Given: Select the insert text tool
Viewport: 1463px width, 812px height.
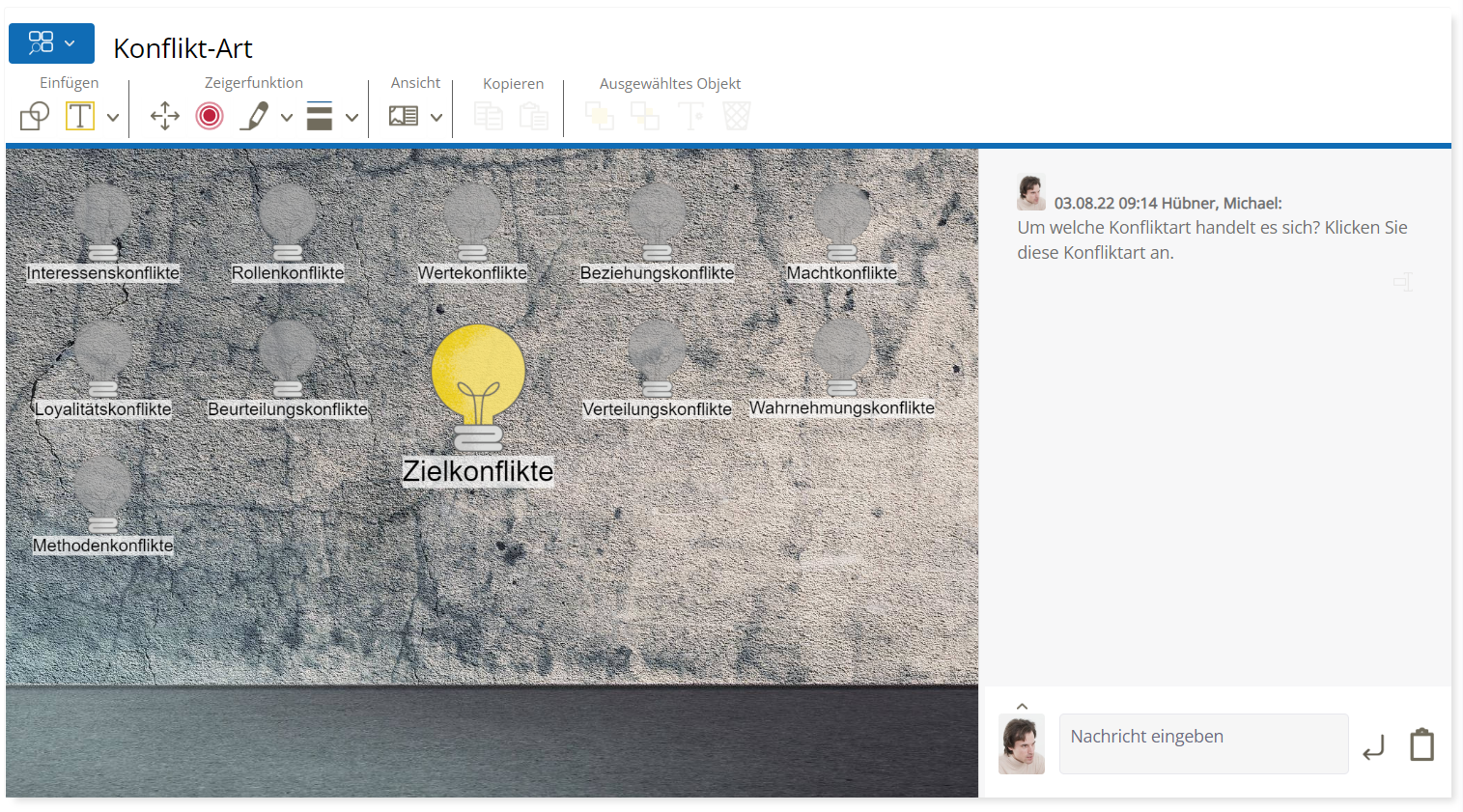Looking at the screenshot, I should pyautogui.click(x=80, y=117).
